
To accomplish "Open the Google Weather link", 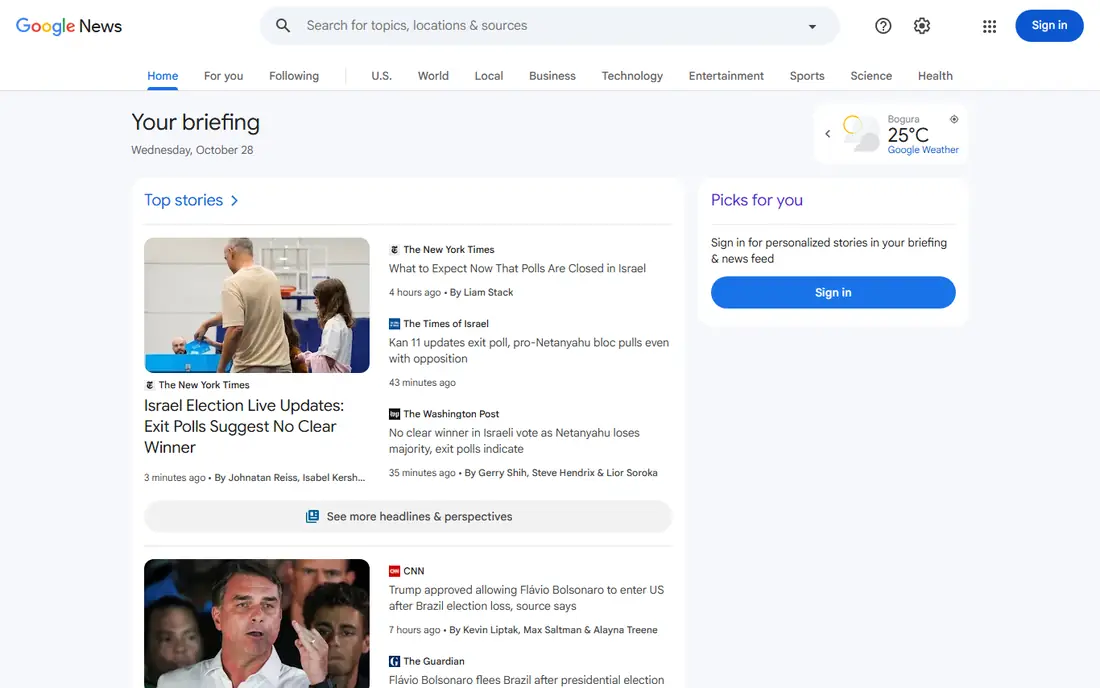I will click(923, 150).
